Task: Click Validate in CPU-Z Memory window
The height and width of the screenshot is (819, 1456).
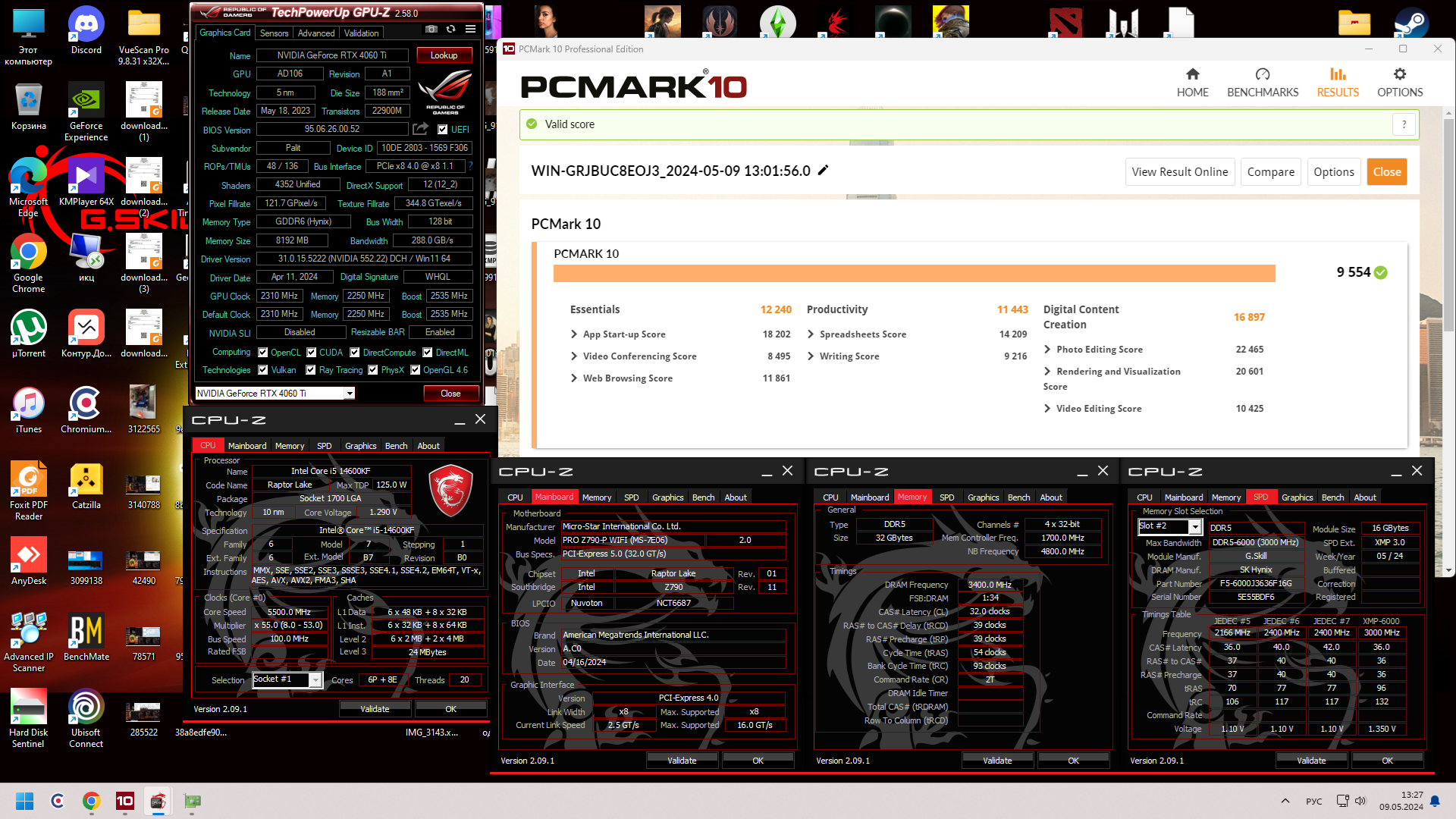Action: [997, 761]
